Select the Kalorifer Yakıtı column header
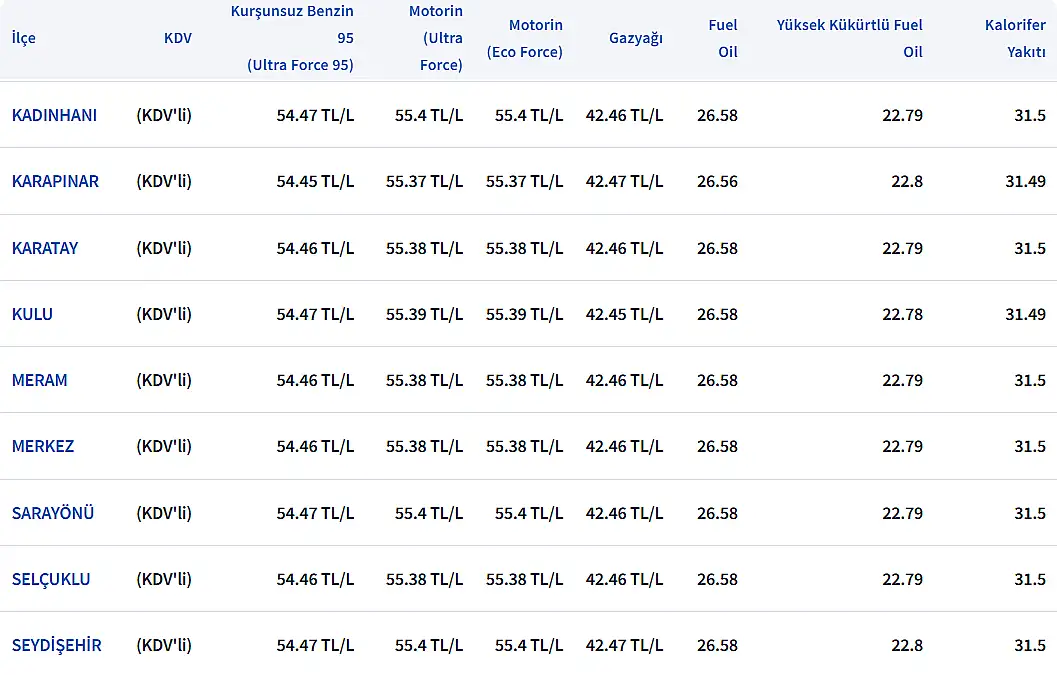 coord(1014,38)
